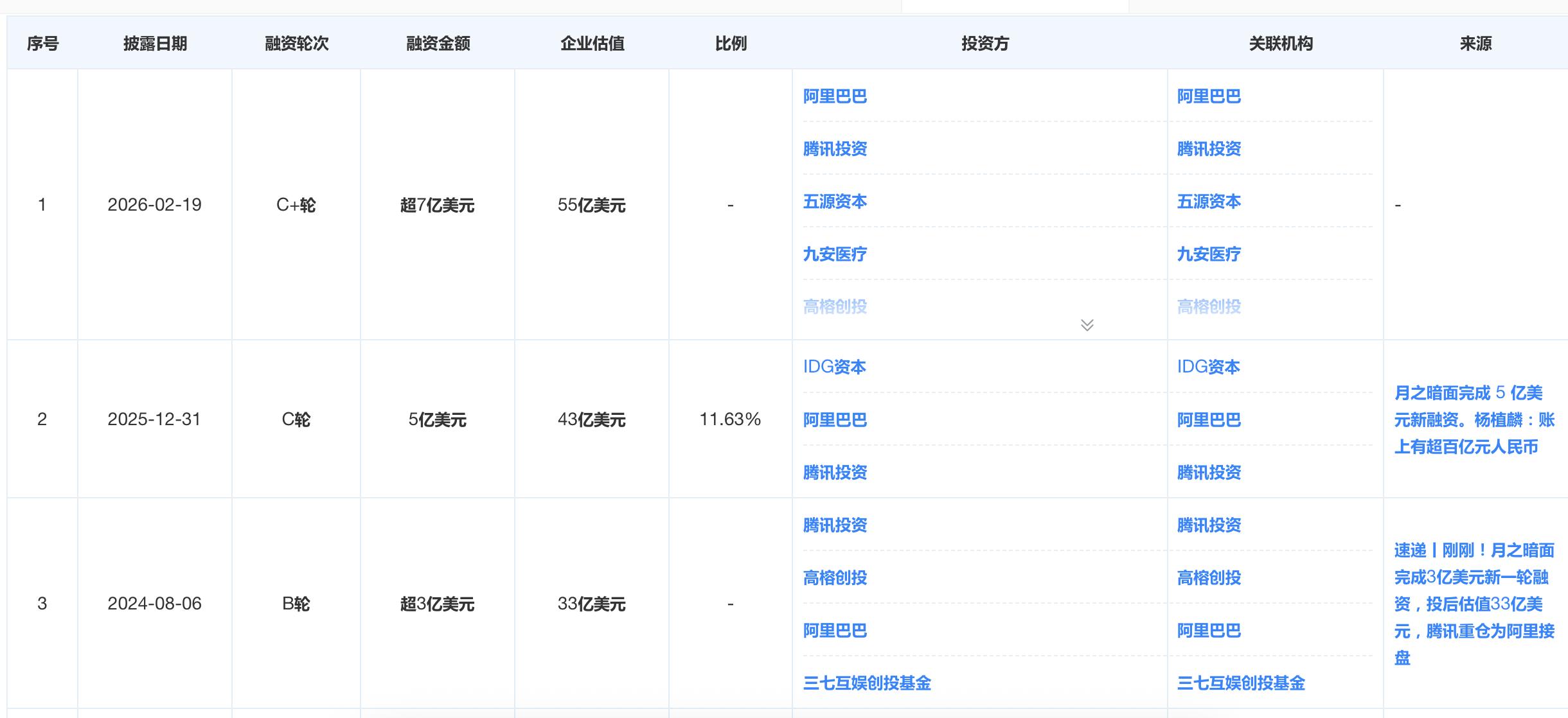
Task: Click the 披露日期 column header
Action: point(155,44)
